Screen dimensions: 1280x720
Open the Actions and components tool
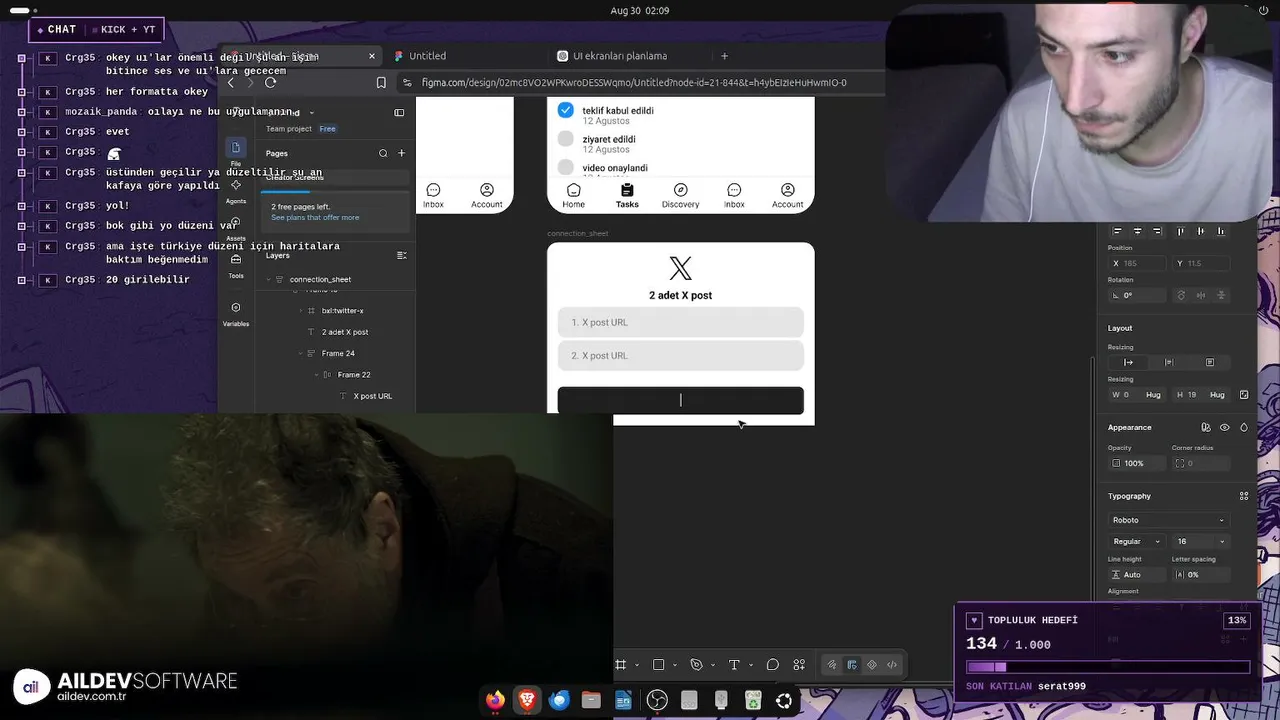pyautogui.click(x=799, y=665)
